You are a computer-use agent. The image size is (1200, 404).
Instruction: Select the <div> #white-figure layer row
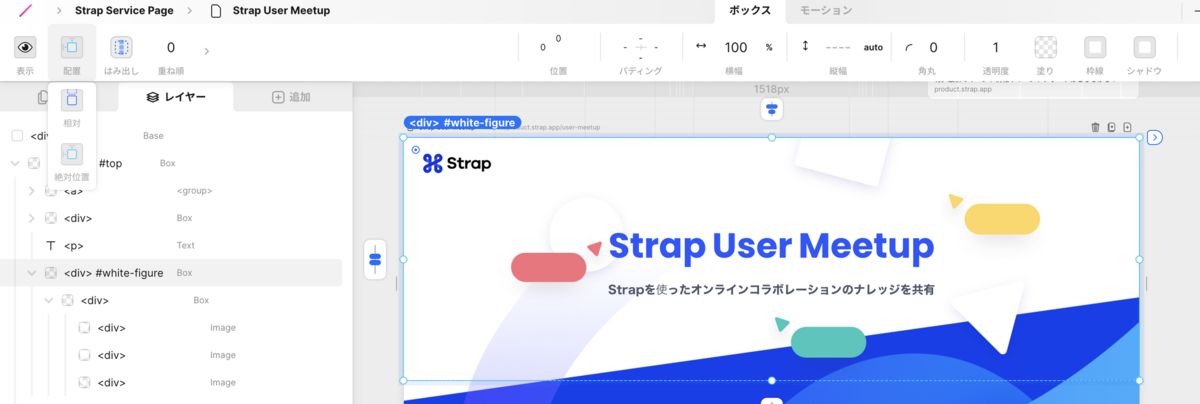click(x=171, y=272)
